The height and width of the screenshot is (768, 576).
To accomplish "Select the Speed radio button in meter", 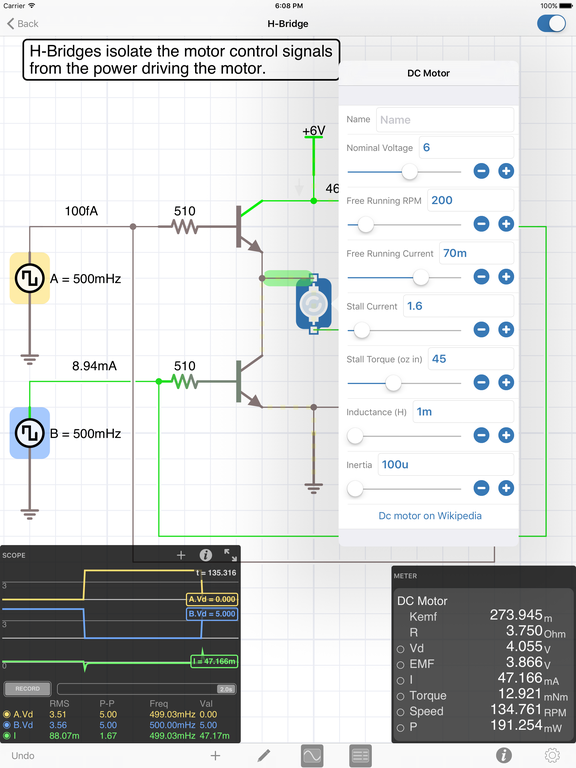I will click(401, 712).
